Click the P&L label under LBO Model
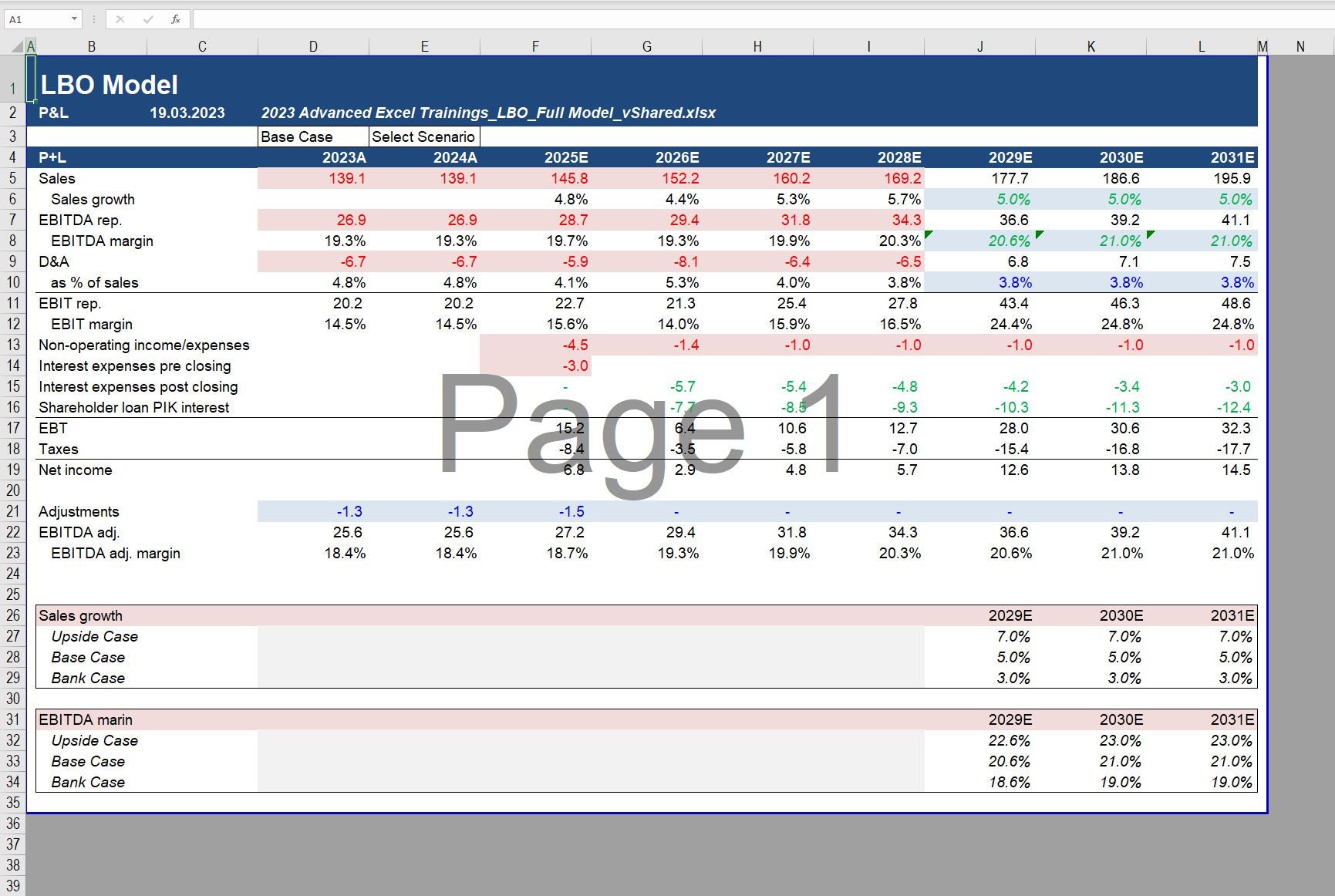Screen dimensions: 1335x896 click(52, 113)
